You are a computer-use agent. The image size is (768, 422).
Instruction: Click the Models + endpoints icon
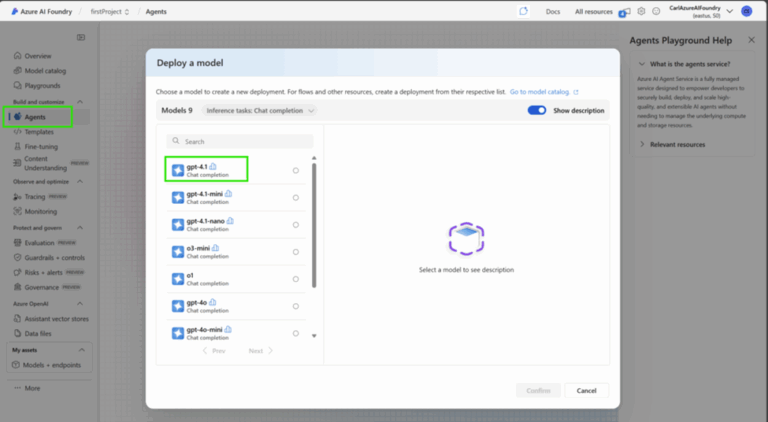tap(16, 365)
